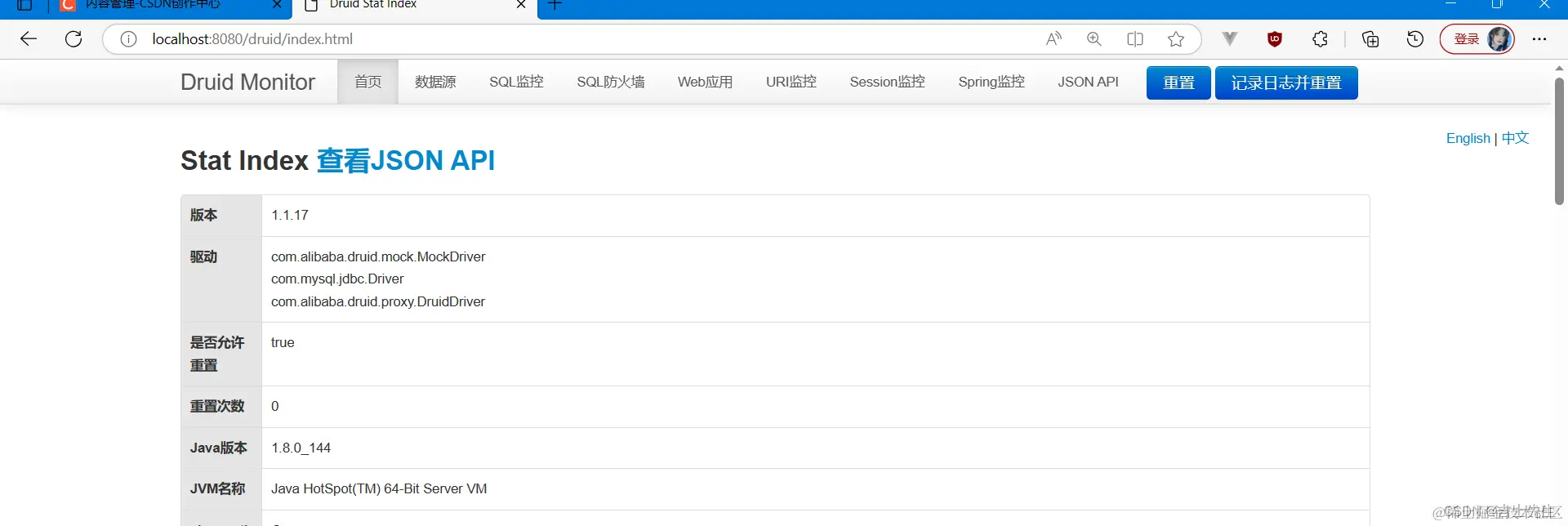Image resolution: width=1568 pixels, height=526 pixels.
Task: Open the SQL防火墙 nav item
Action: tap(611, 82)
